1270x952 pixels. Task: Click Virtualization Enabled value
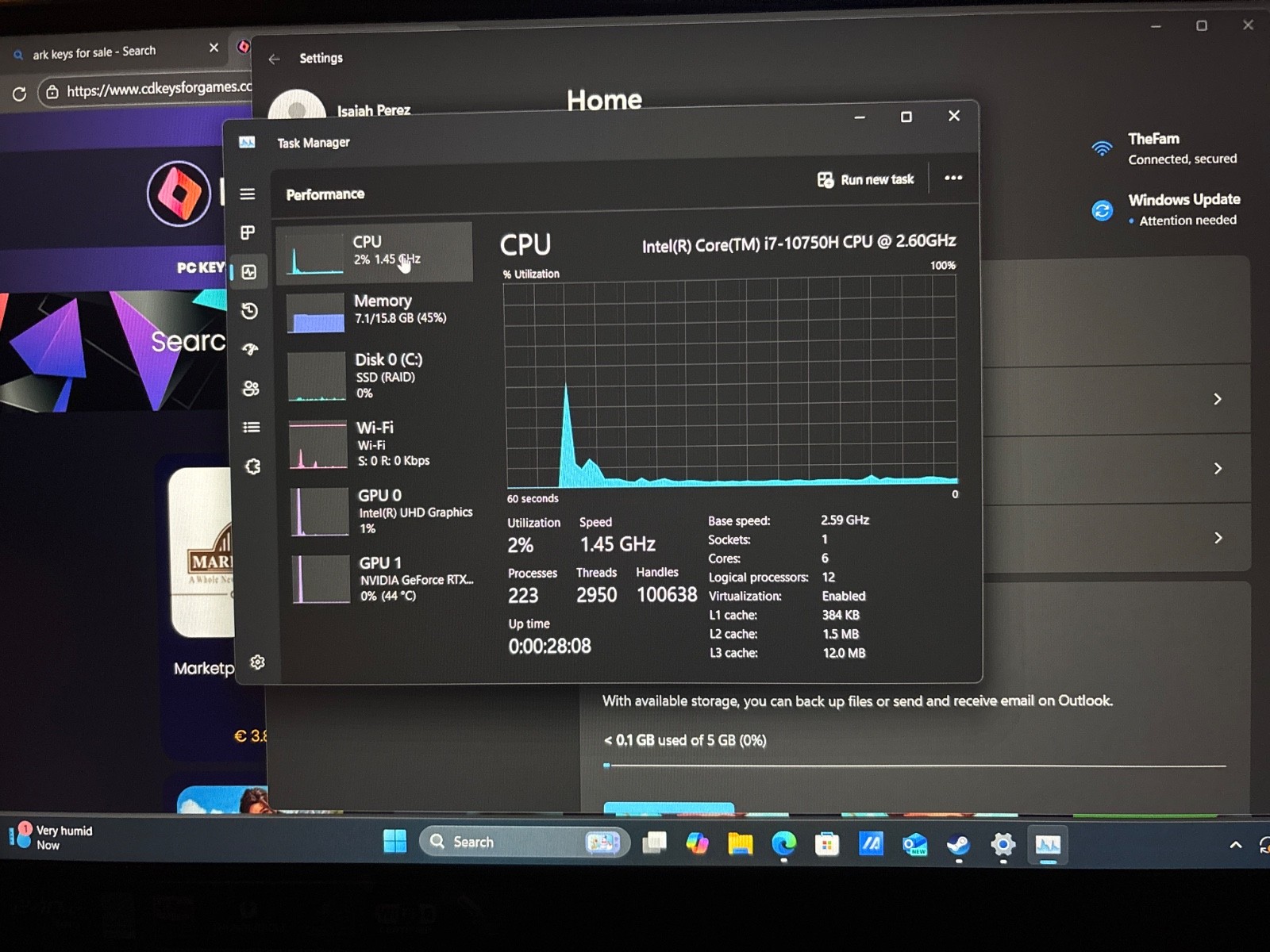[844, 596]
